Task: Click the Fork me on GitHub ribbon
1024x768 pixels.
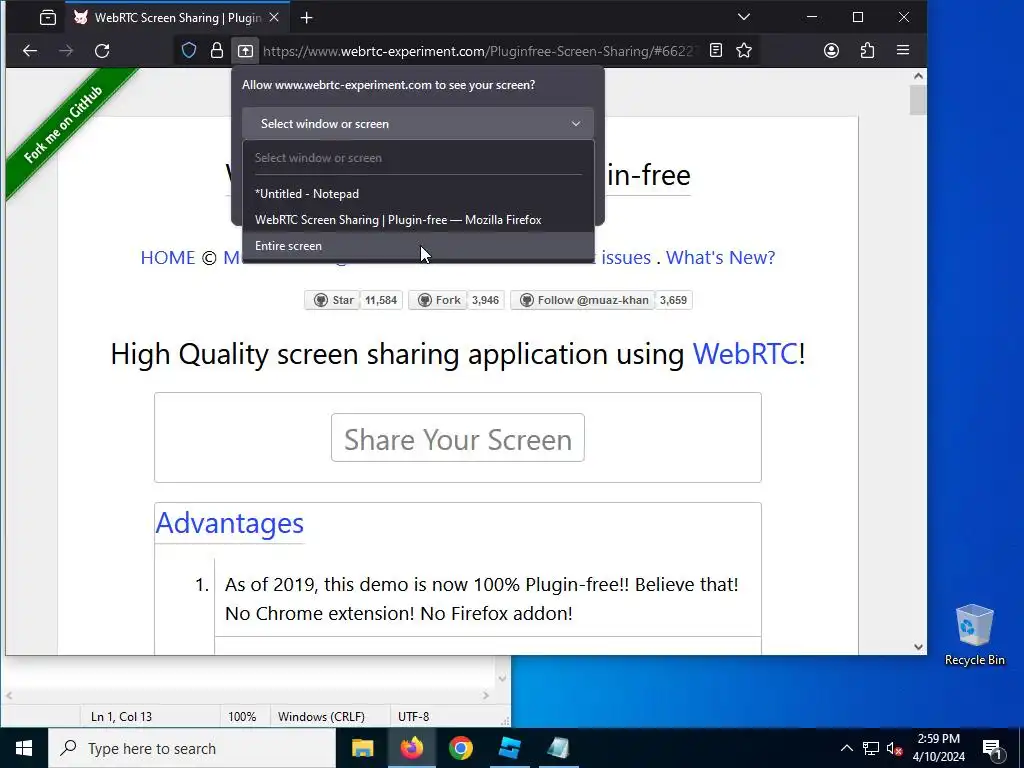Action: point(64,124)
